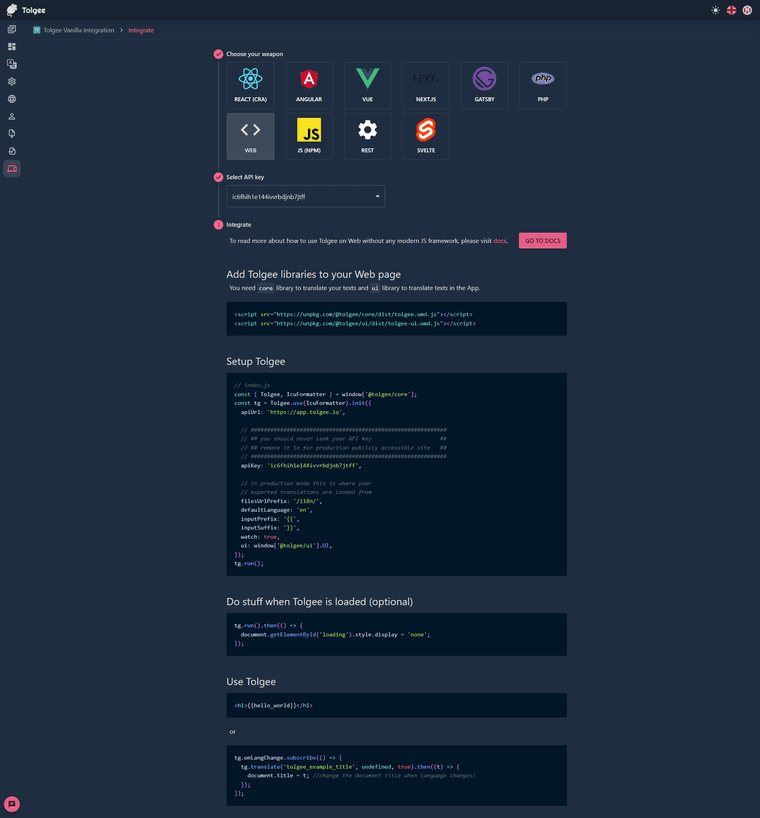Image resolution: width=760 pixels, height=818 pixels.
Task: Pick the Vue integration option
Action: pos(367,85)
